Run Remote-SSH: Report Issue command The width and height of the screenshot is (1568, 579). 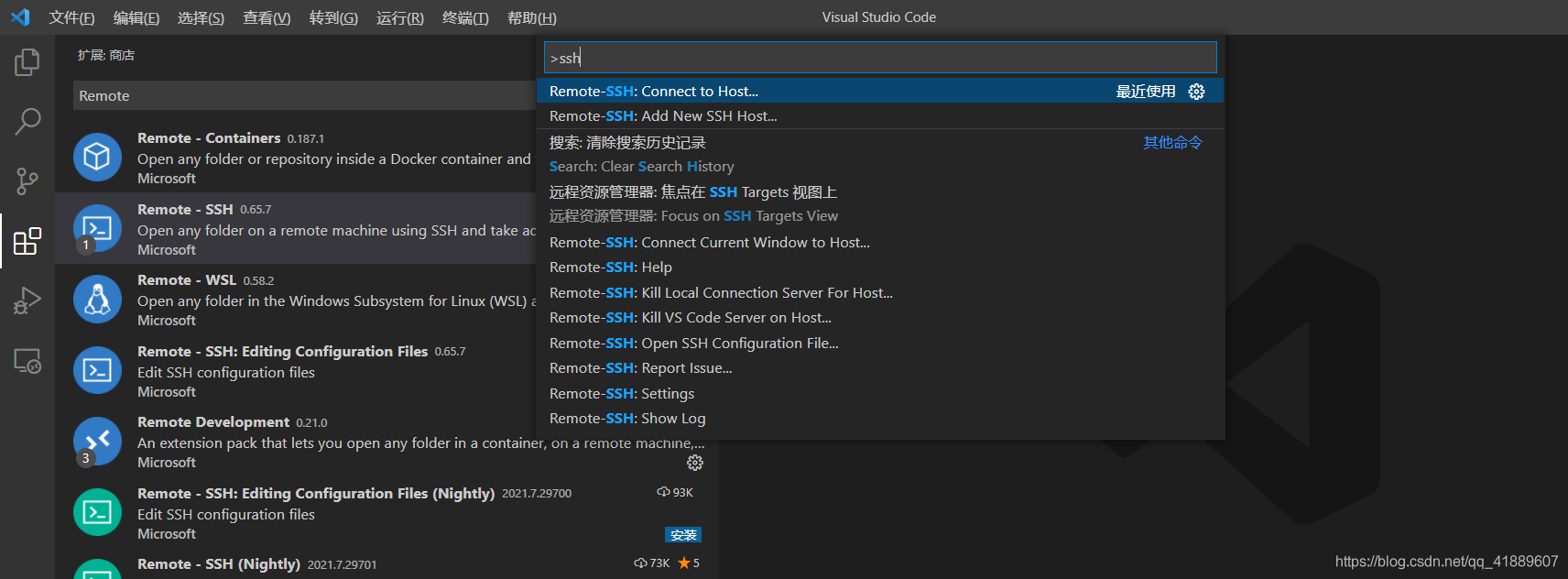click(880, 368)
